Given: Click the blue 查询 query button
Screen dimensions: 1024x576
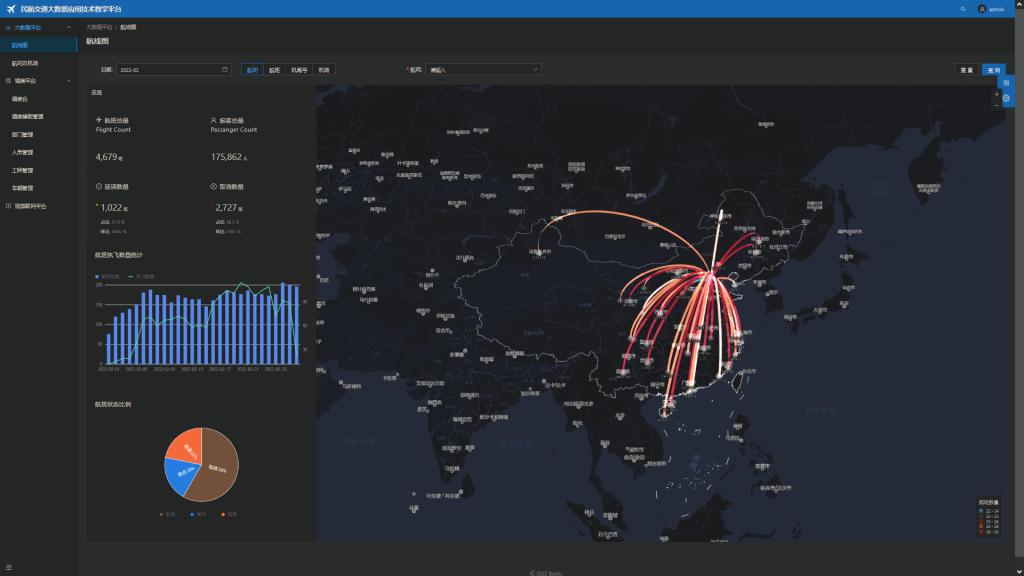Looking at the screenshot, I should pyautogui.click(x=993, y=70).
